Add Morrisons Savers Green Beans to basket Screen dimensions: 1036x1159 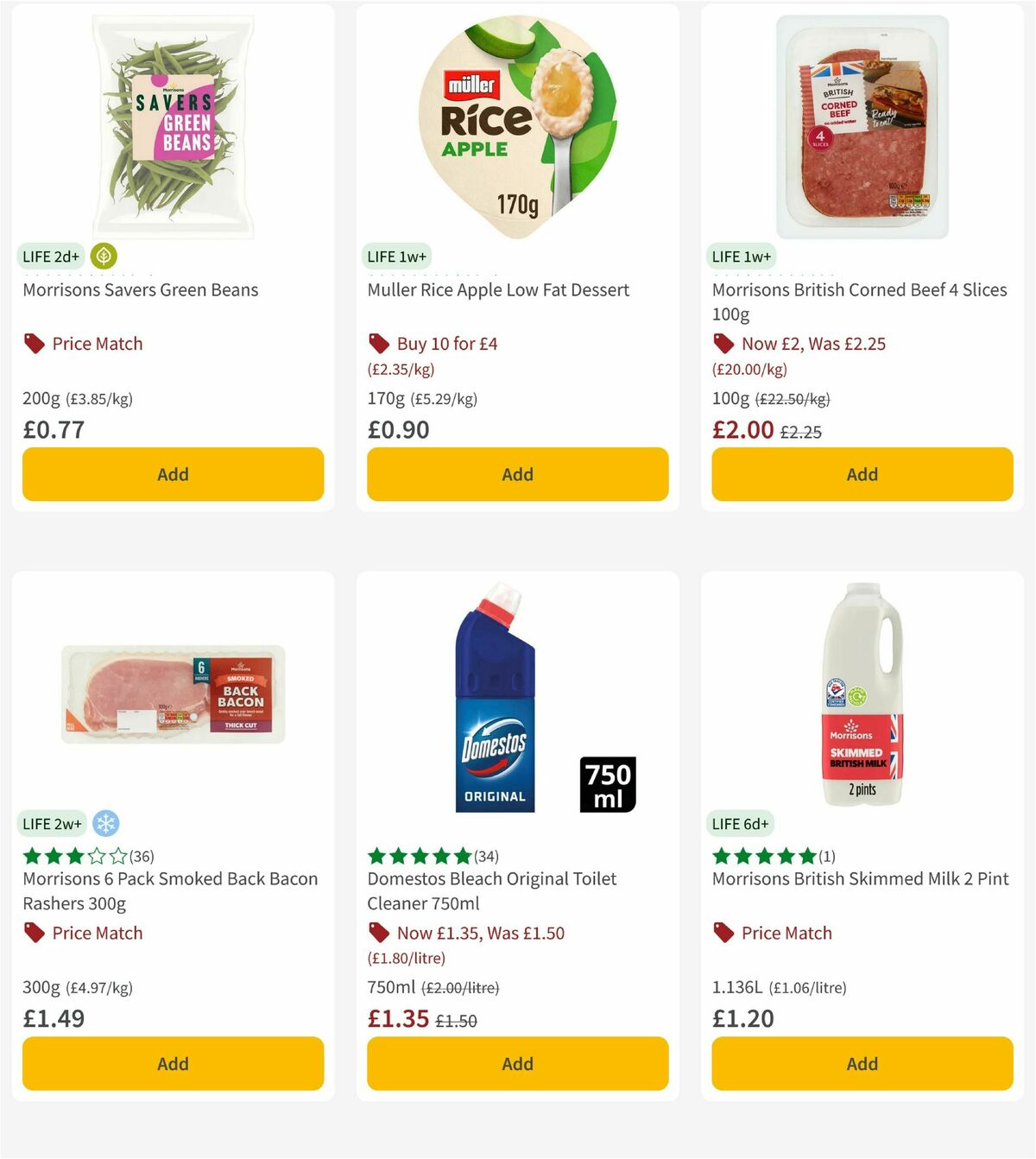[x=173, y=474]
